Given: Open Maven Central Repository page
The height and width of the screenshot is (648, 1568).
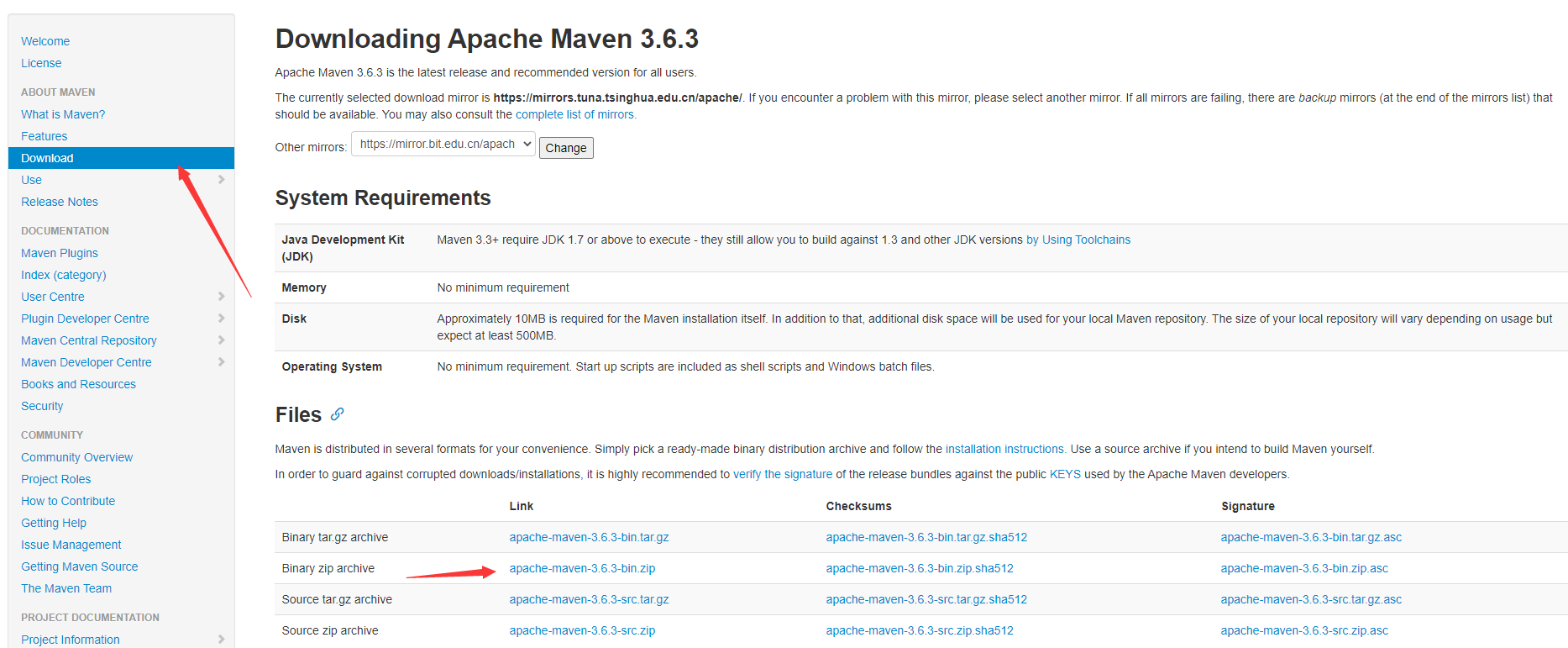Looking at the screenshot, I should click(89, 340).
